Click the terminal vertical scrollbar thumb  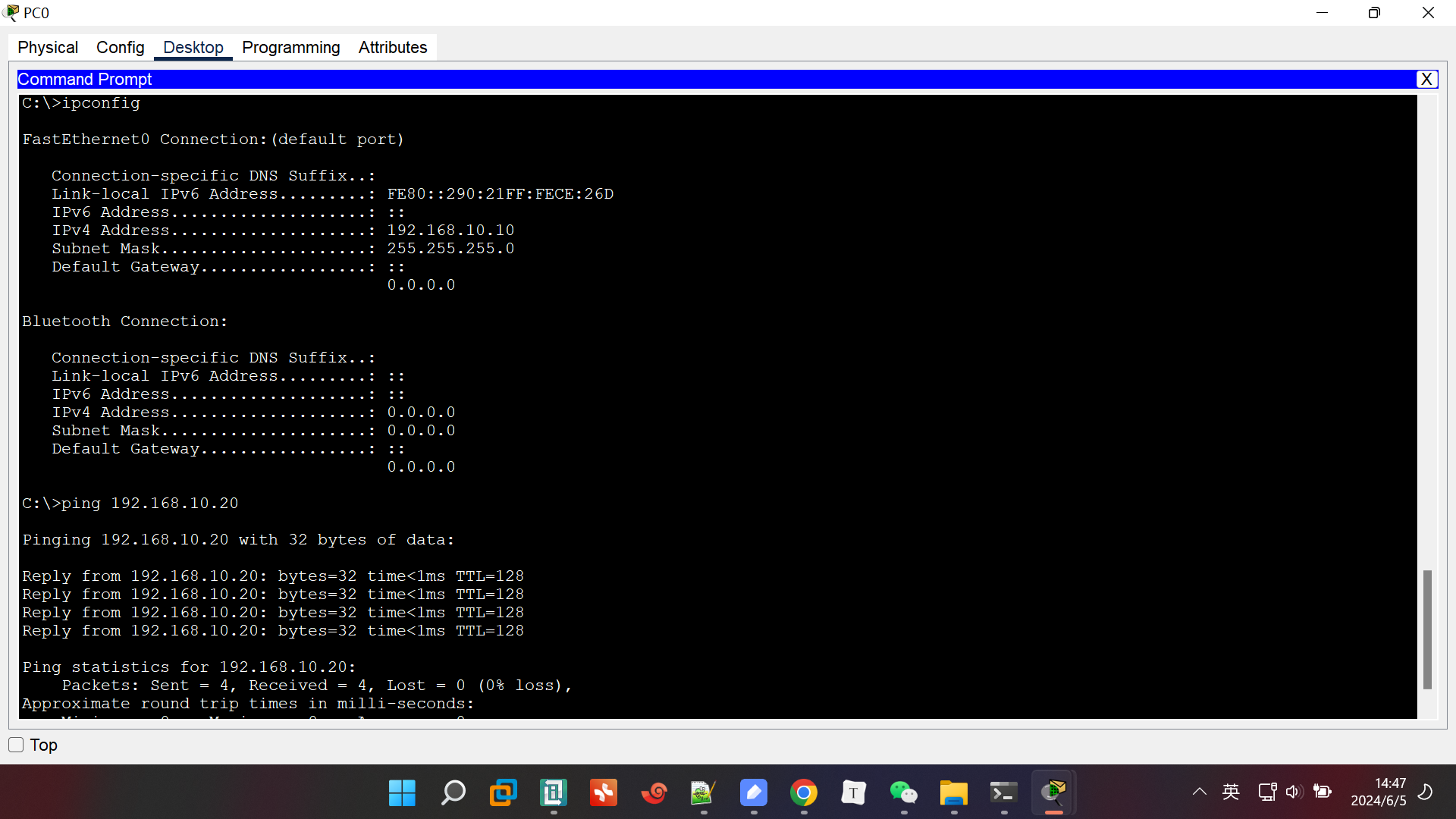point(1426,629)
